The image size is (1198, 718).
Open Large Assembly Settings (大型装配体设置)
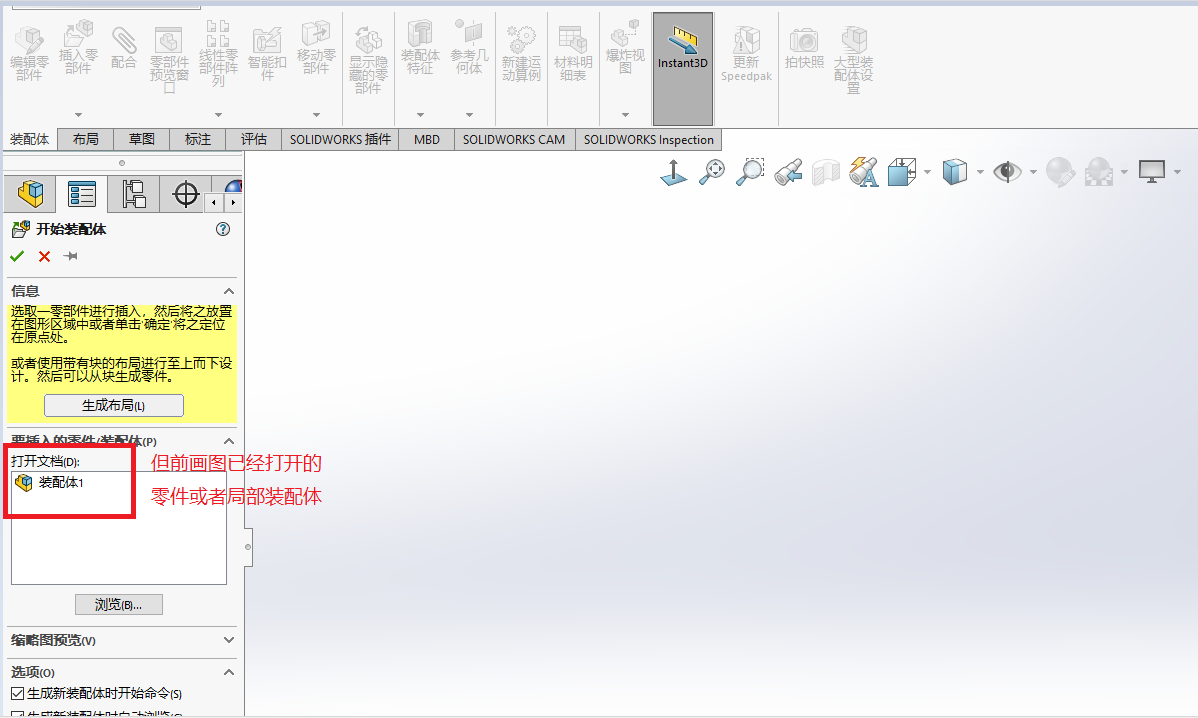(853, 60)
